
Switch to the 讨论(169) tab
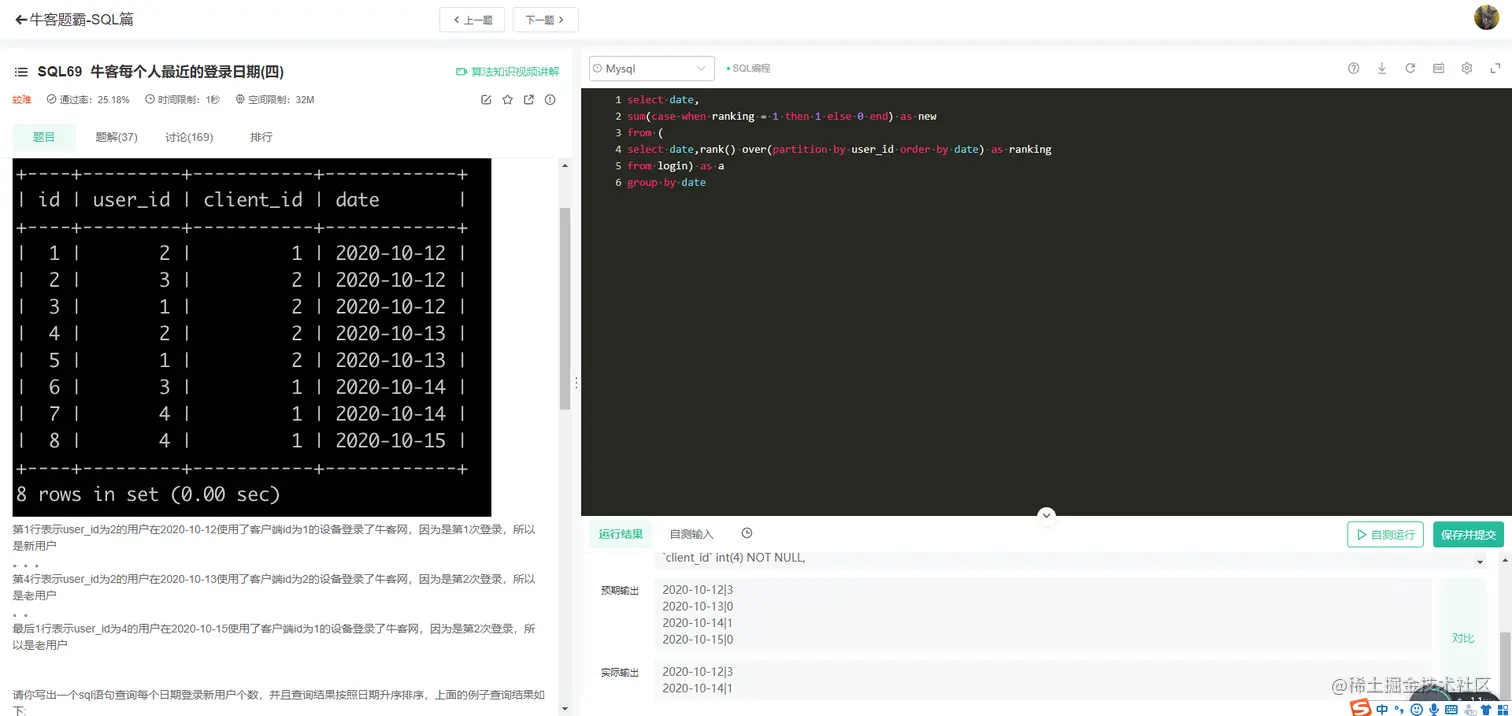[x=188, y=137]
